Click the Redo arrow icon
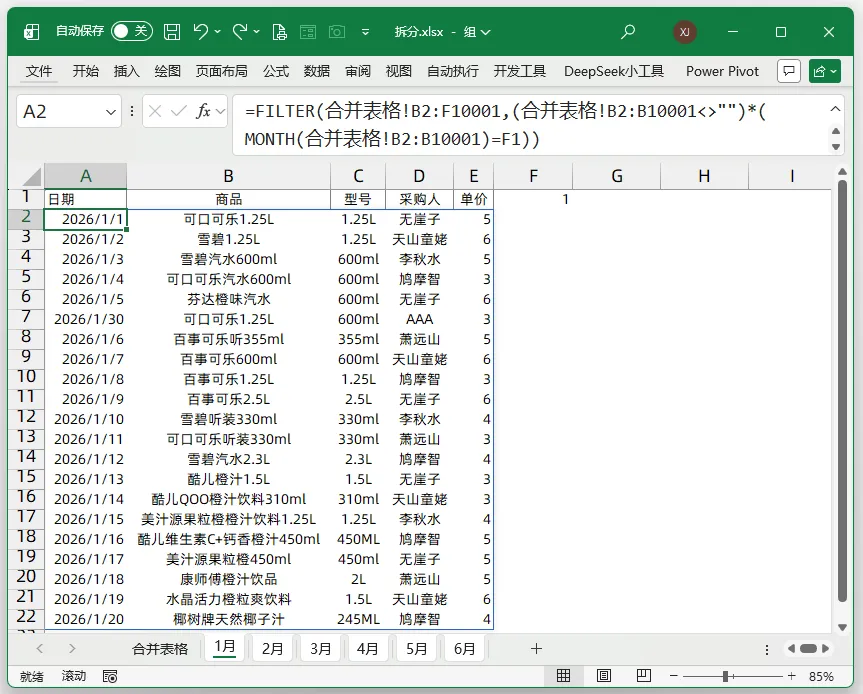This screenshot has height=694, width=863. (x=240, y=32)
